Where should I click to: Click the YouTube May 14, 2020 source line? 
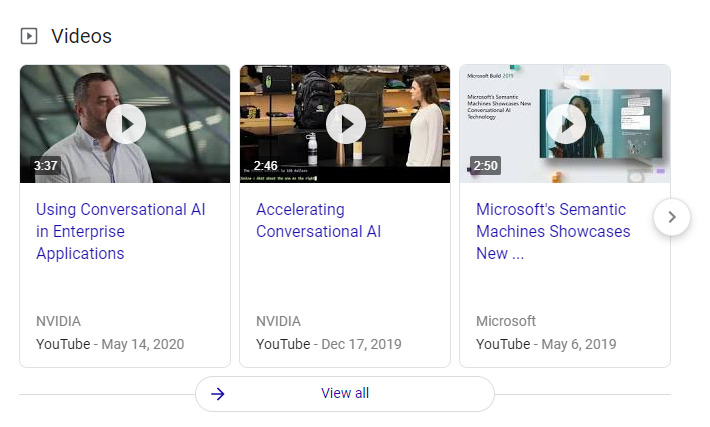pyautogui.click(x=110, y=344)
